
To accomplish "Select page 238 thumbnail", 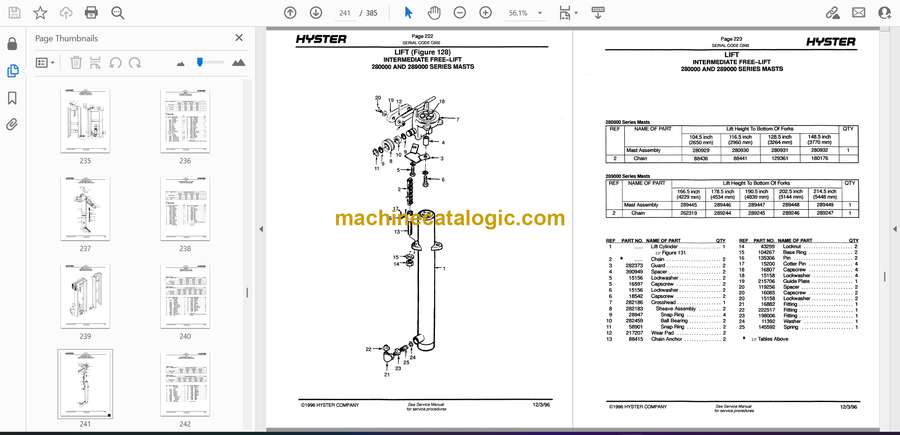I will pos(185,208).
